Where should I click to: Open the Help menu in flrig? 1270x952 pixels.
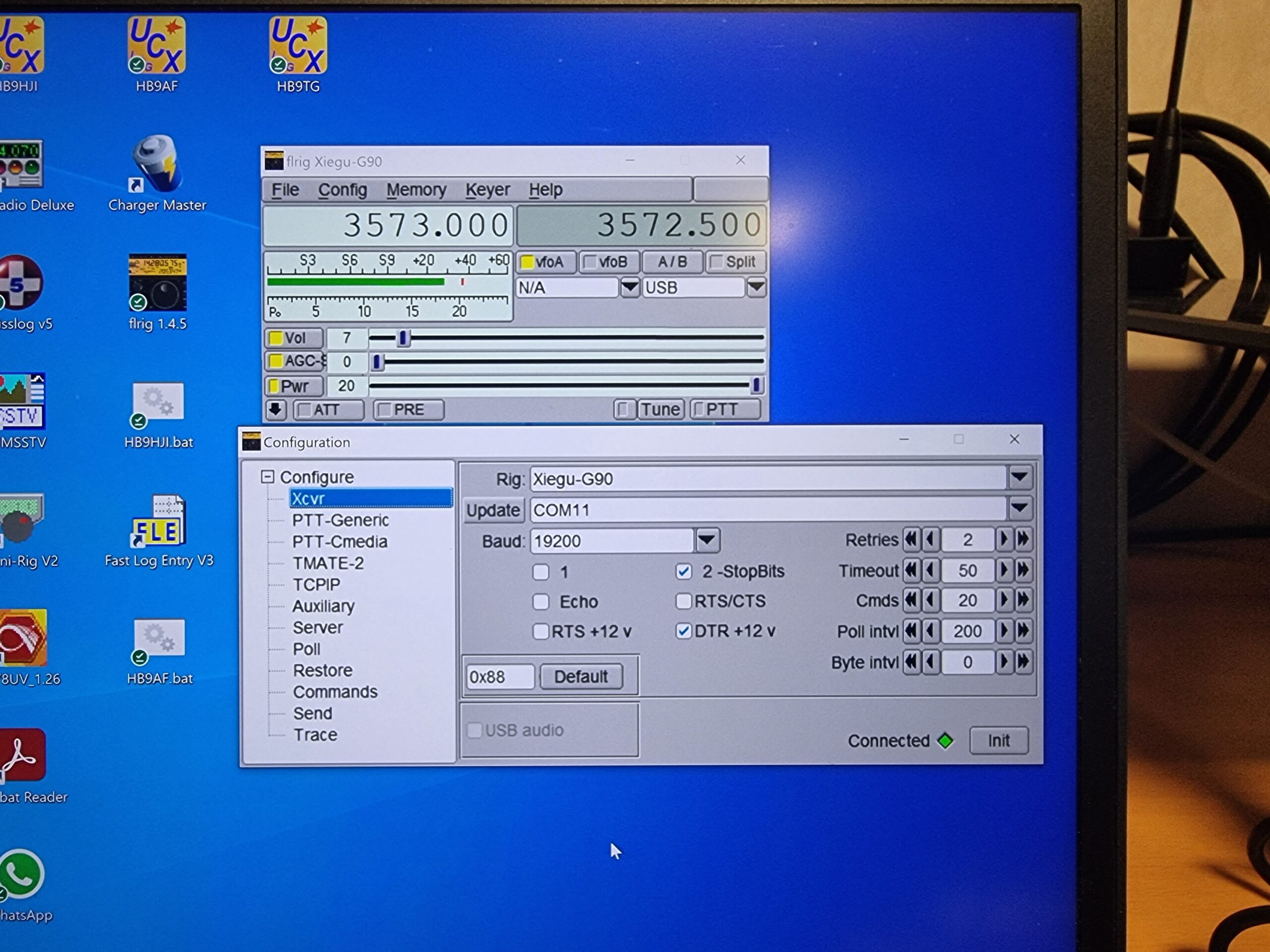(545, 190)
